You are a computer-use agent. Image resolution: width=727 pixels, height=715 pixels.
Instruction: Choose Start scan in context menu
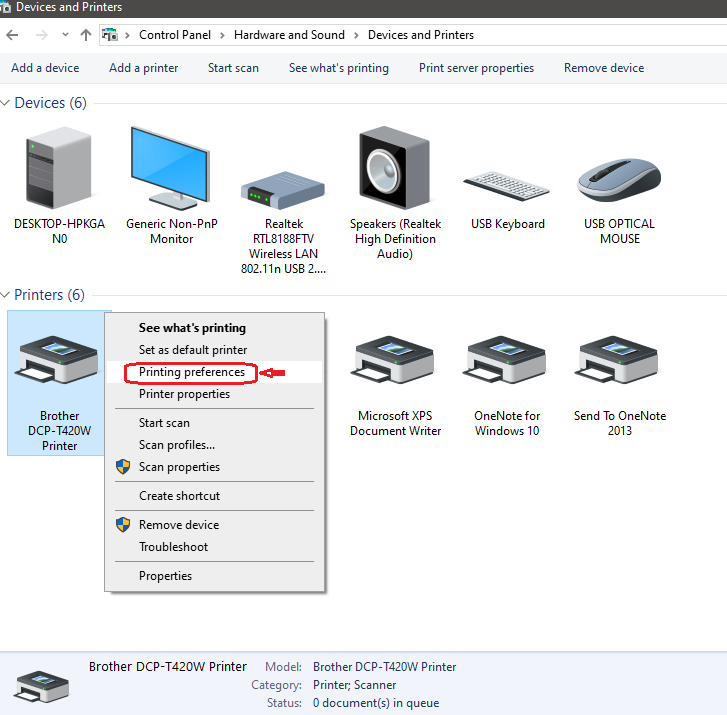tap(214, 423)
